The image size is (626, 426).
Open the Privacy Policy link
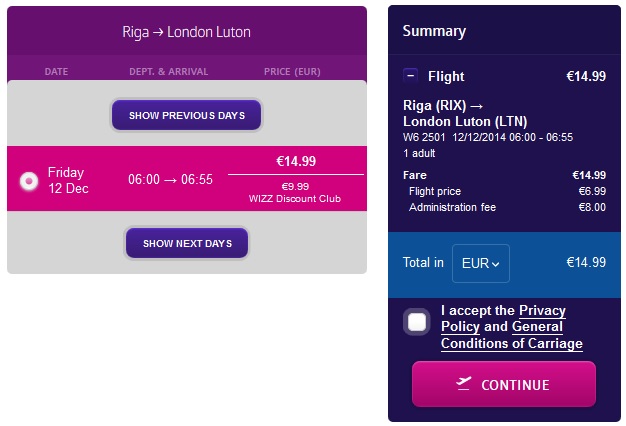click(x=503, y=318)
